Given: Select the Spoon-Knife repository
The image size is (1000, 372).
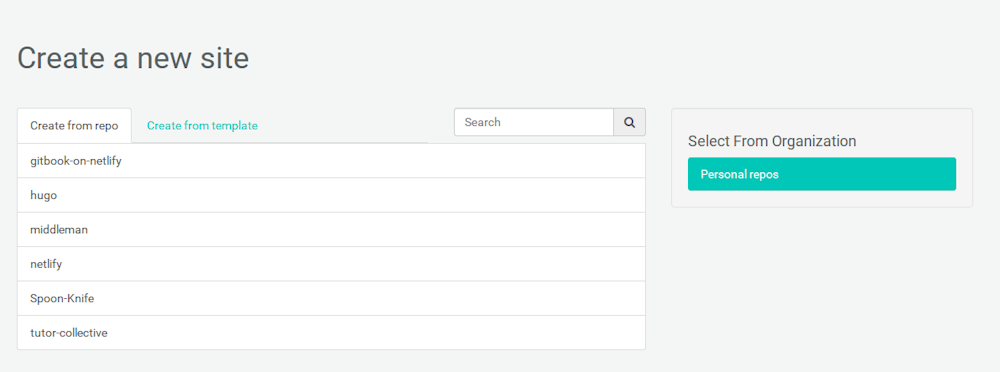Looking at the screenshot, I should click(331, 298).
